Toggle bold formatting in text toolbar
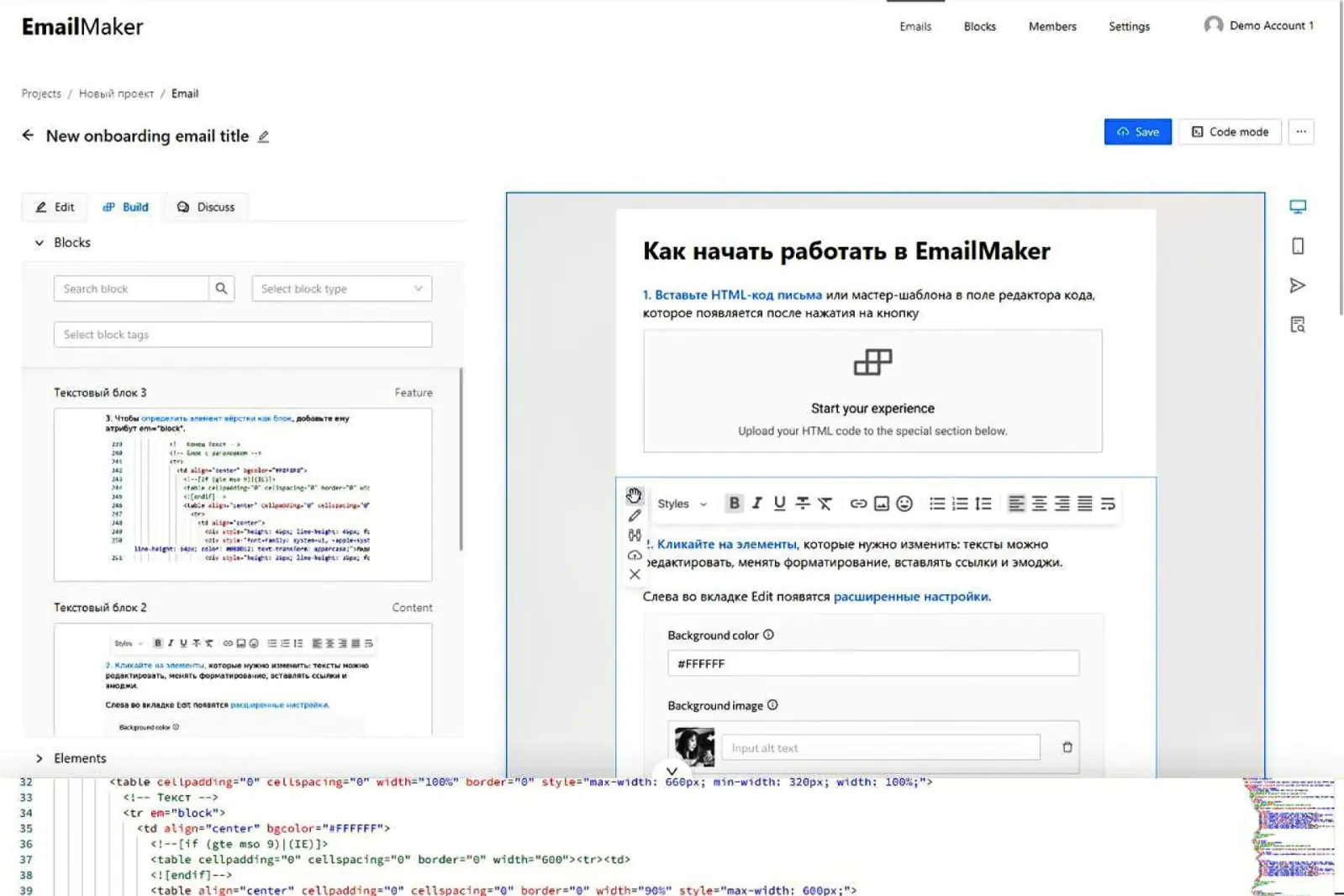1344x896 pixels. 734,503
